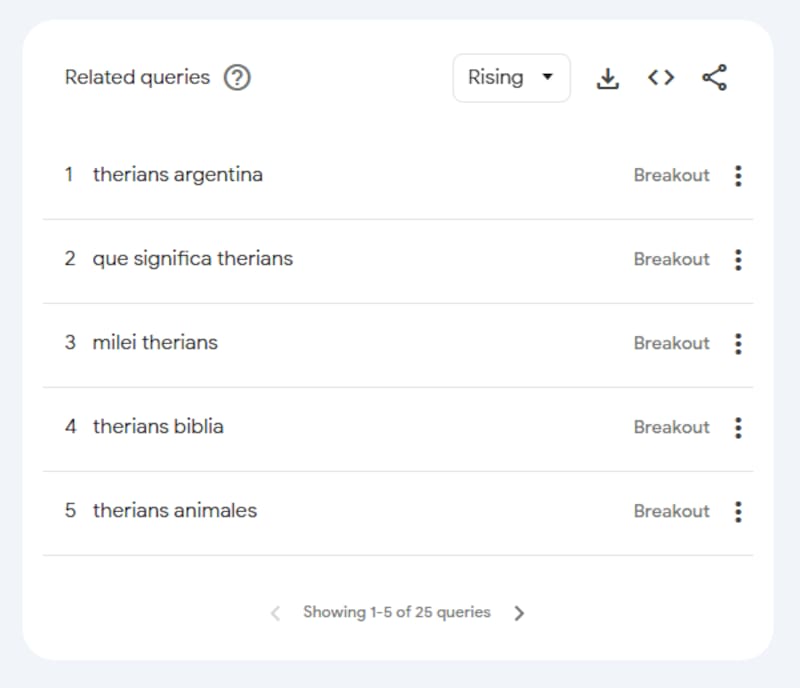Viewport: 800px width, 688px height.
Task: Click the Related queries heading
Action: [x=137, y=78]
